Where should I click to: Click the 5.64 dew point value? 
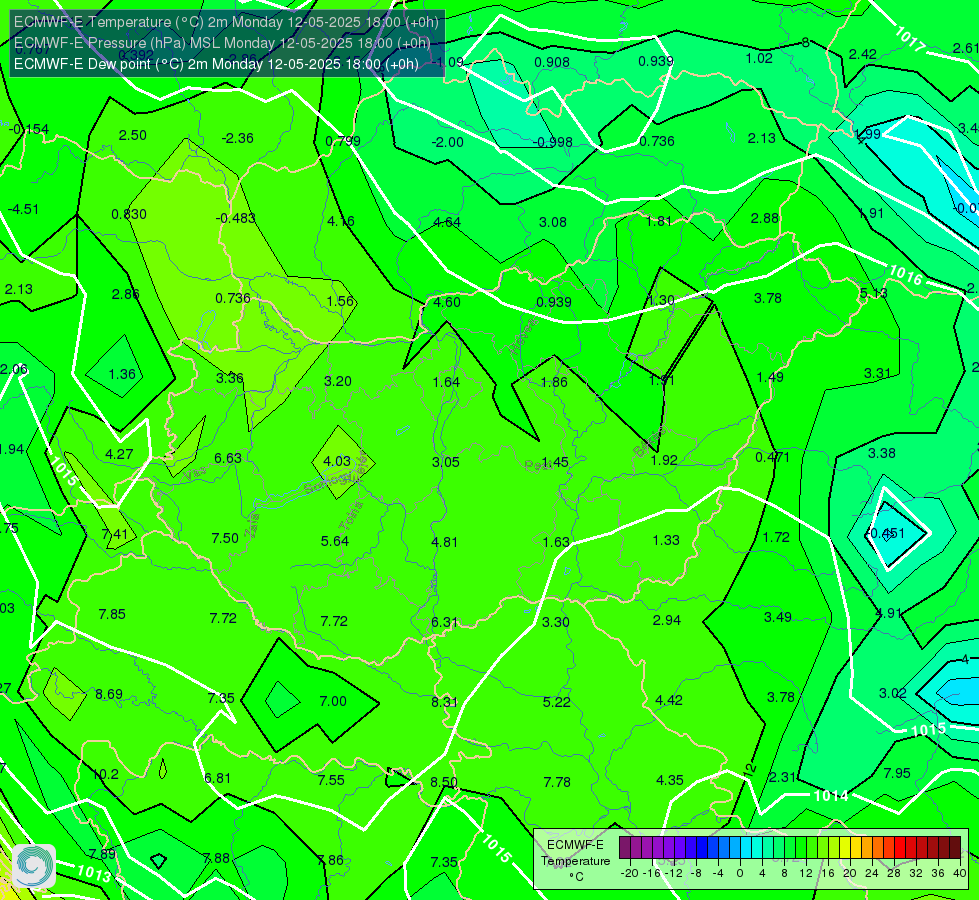click(x=335, y=541)
